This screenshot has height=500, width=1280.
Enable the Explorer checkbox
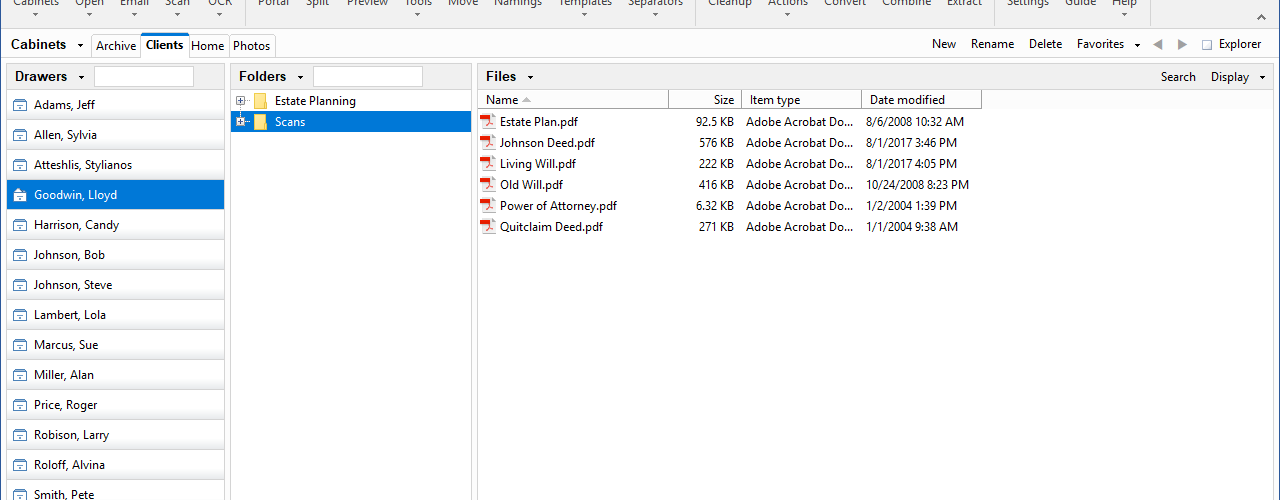tap(1207, 45)
